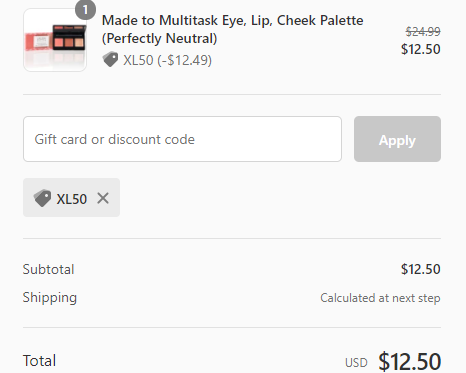Click the Apply discount button

click(397, 139)
